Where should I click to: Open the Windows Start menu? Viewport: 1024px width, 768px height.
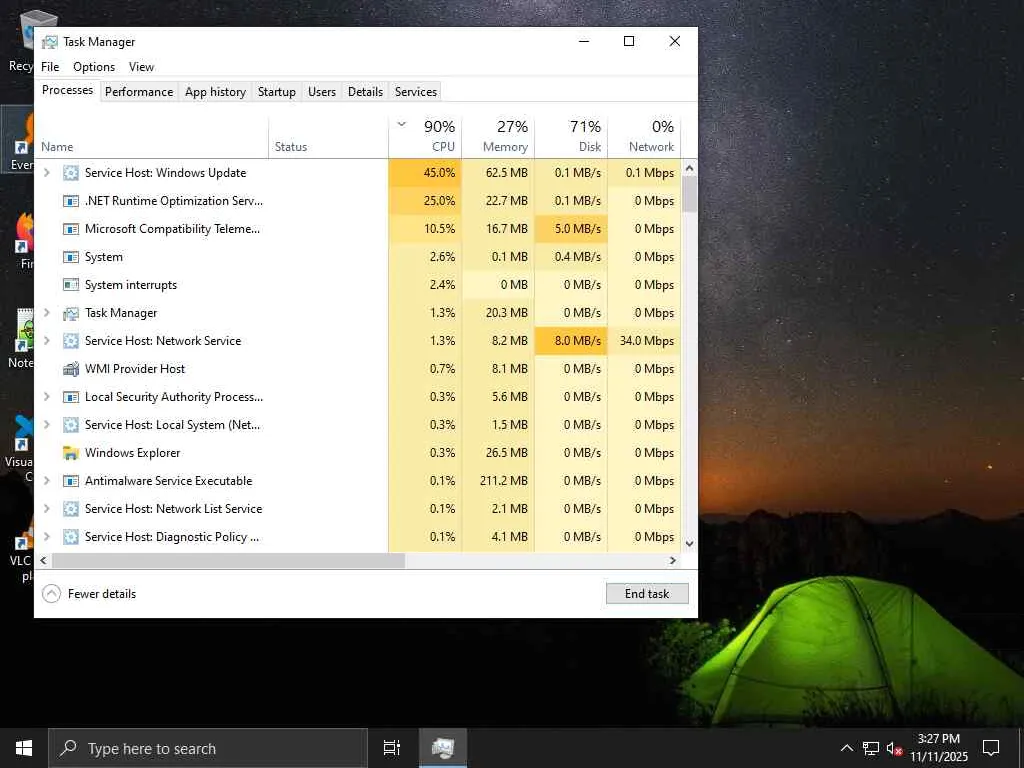[x=24, y=748]
